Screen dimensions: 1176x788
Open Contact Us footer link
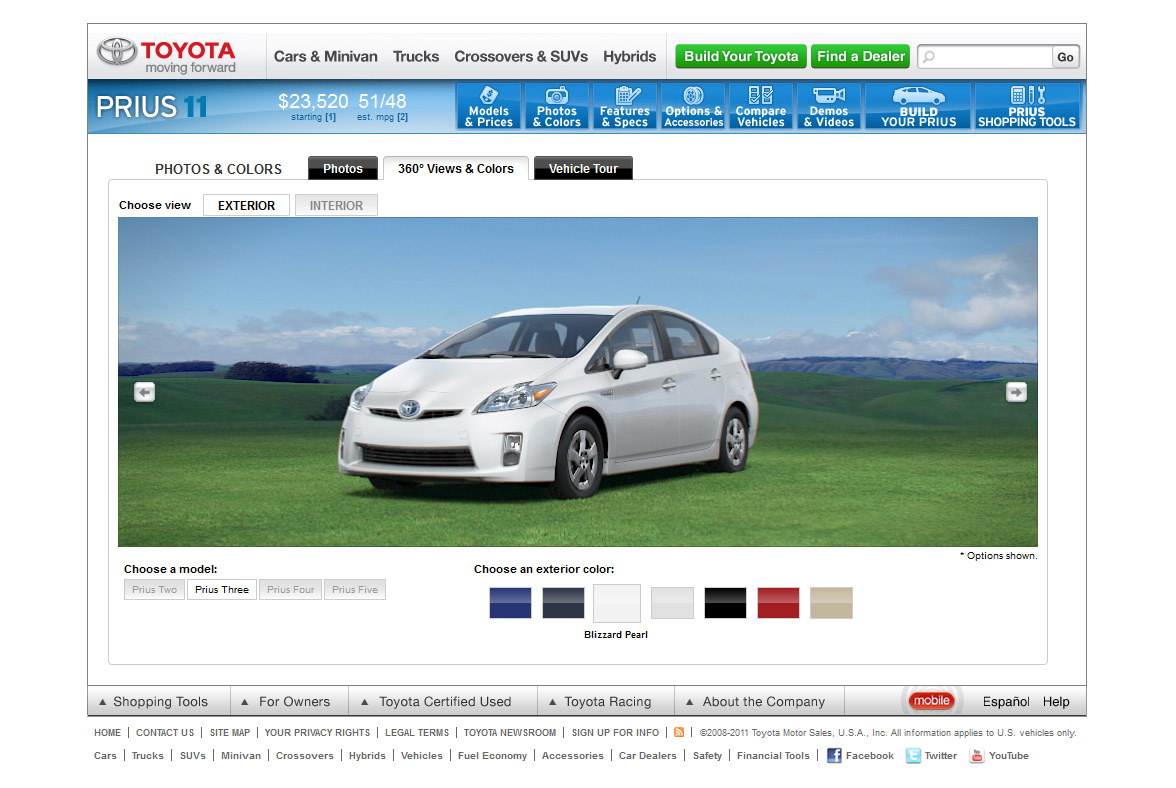[x=165, y=733]
